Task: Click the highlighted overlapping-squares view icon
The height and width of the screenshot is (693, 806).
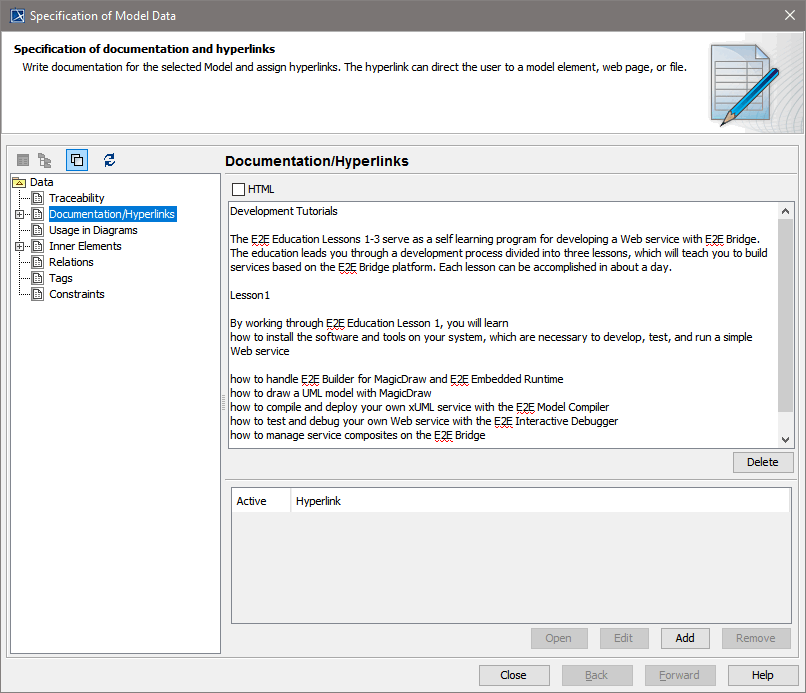Action: coord(76,160)
